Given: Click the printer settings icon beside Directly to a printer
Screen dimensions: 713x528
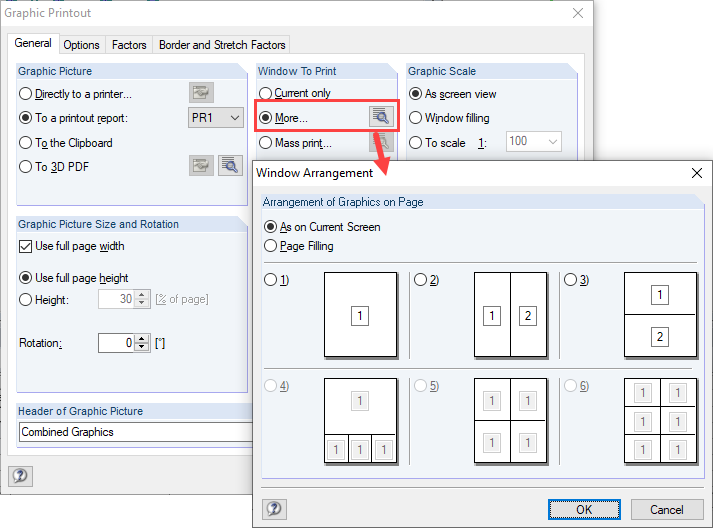Looking at the screenshot, I should [202, 94].
